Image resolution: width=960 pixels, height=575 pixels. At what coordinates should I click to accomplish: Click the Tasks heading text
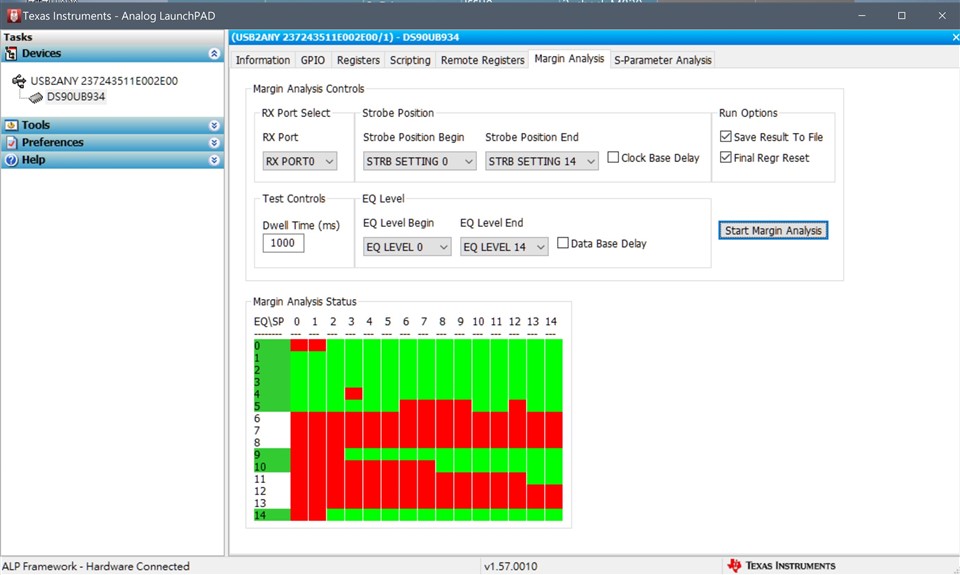18,37
